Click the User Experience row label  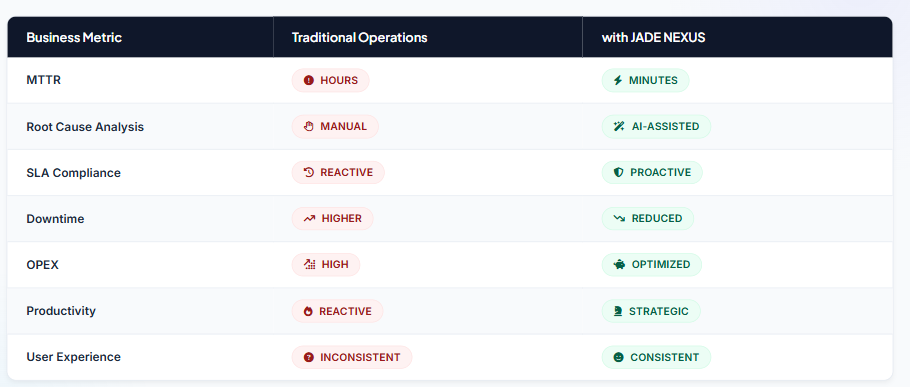click(74, 357)
